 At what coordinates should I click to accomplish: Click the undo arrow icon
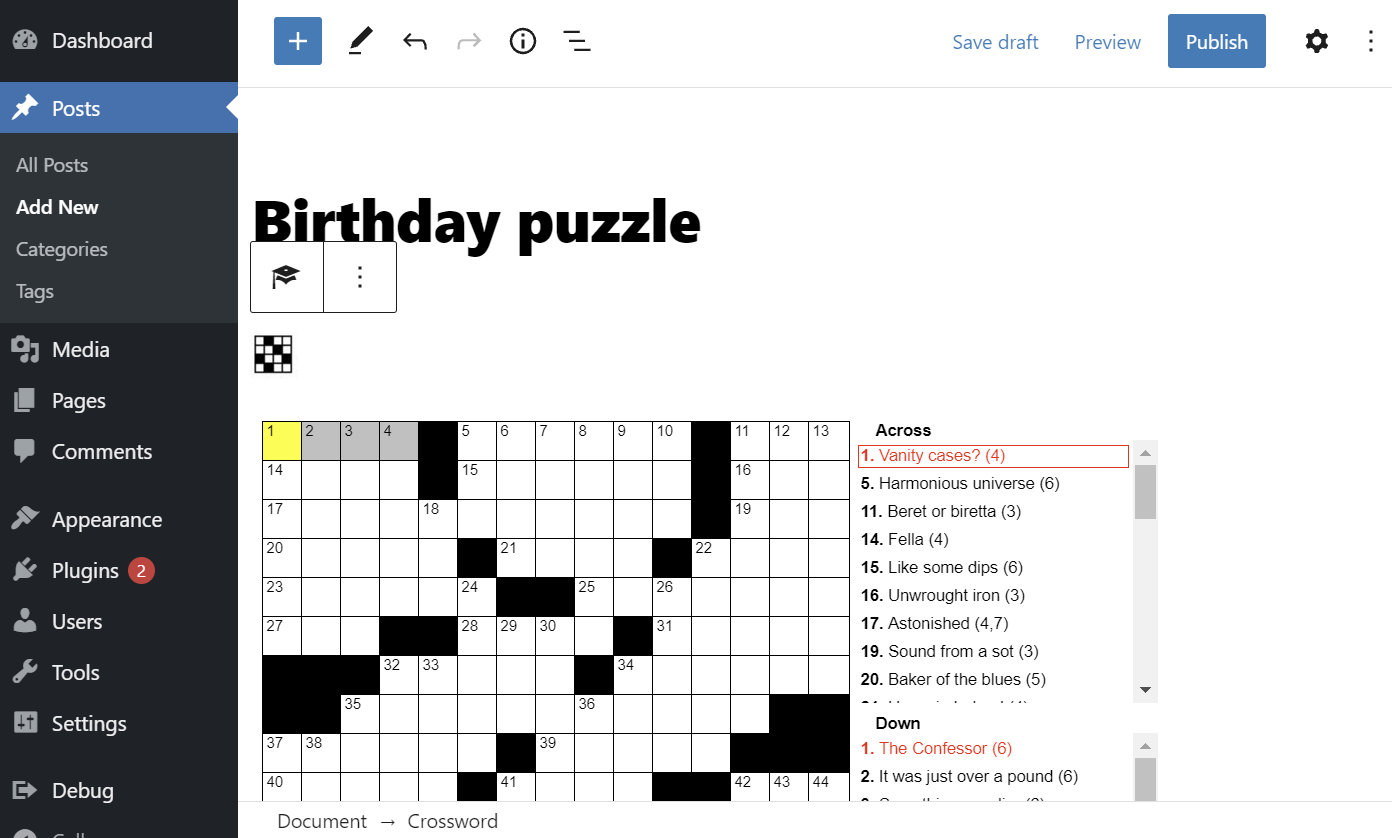[415, 41]
